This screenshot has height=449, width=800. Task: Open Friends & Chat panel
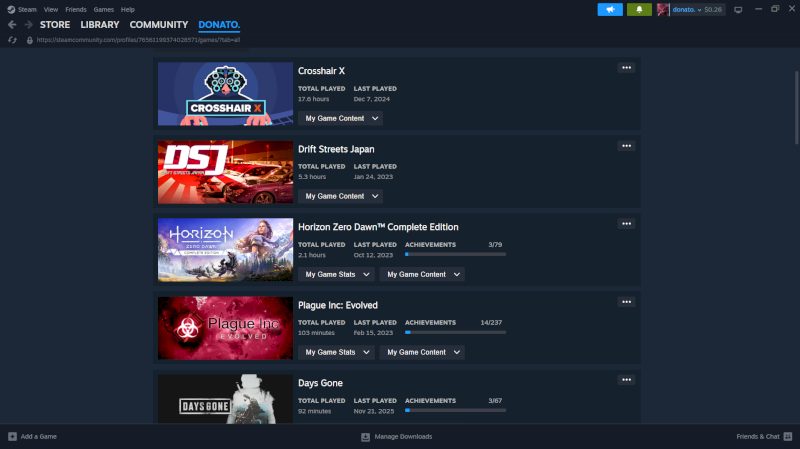click(x=762, y=437)
